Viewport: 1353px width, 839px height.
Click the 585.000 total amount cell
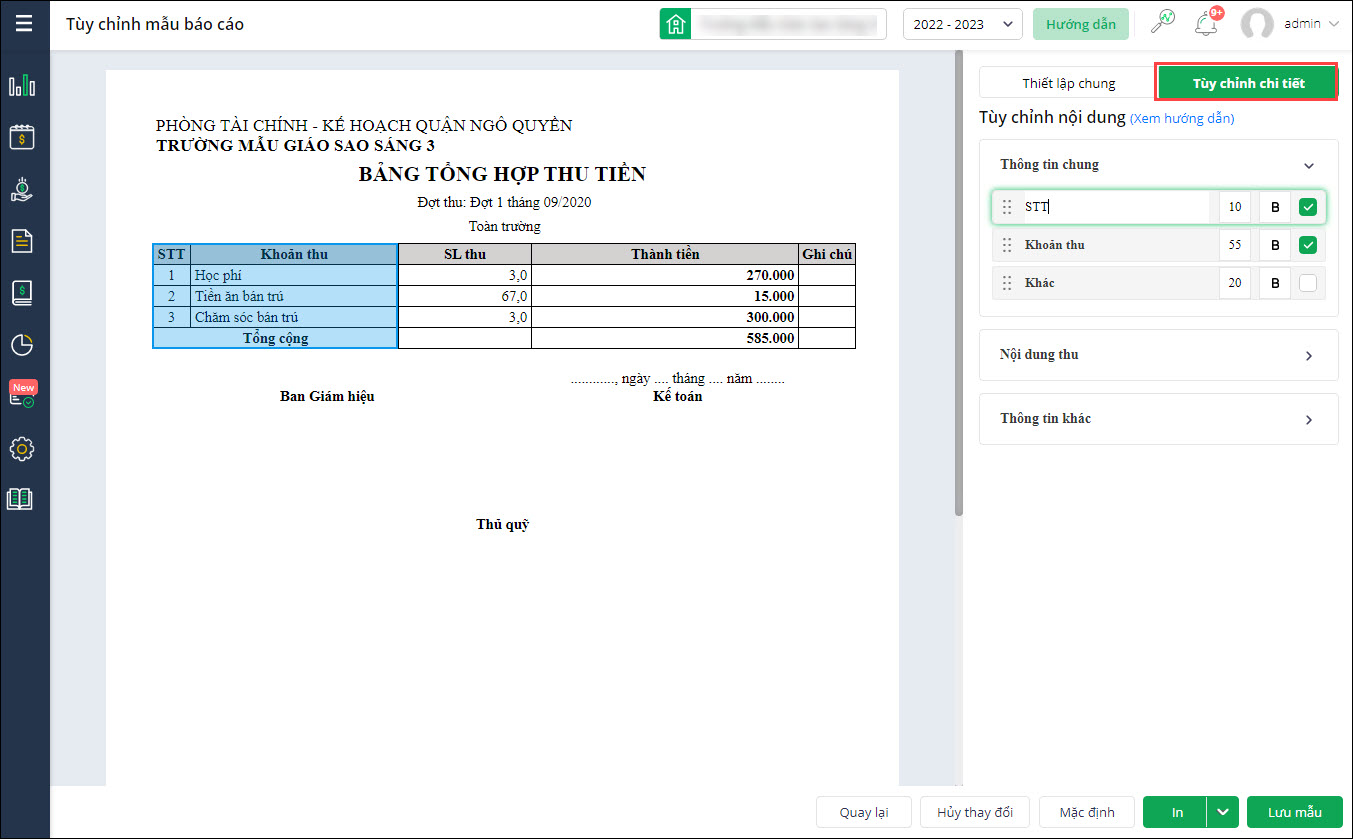[665, 338]
